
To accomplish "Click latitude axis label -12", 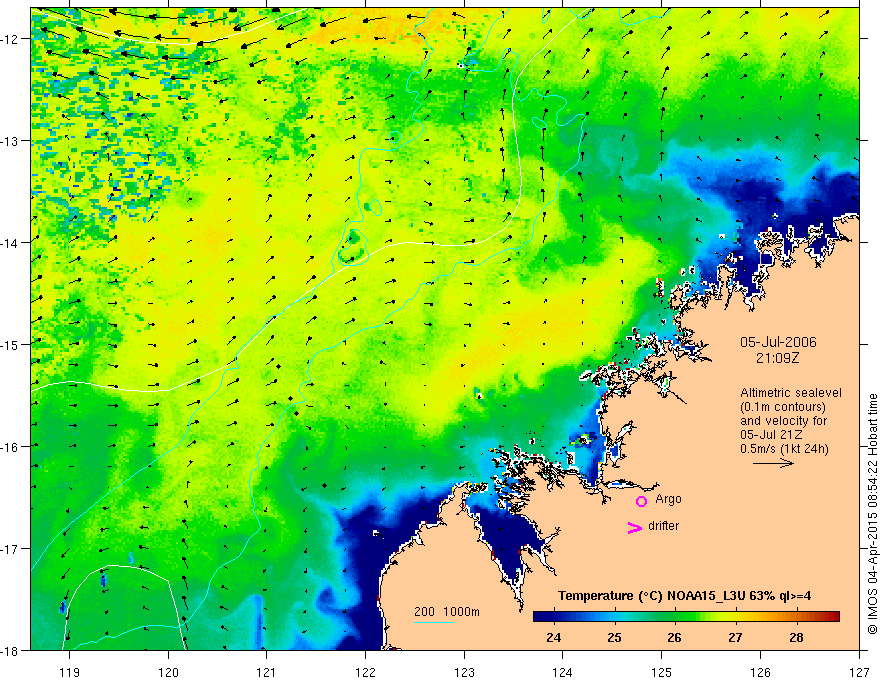I will [11, 39].
